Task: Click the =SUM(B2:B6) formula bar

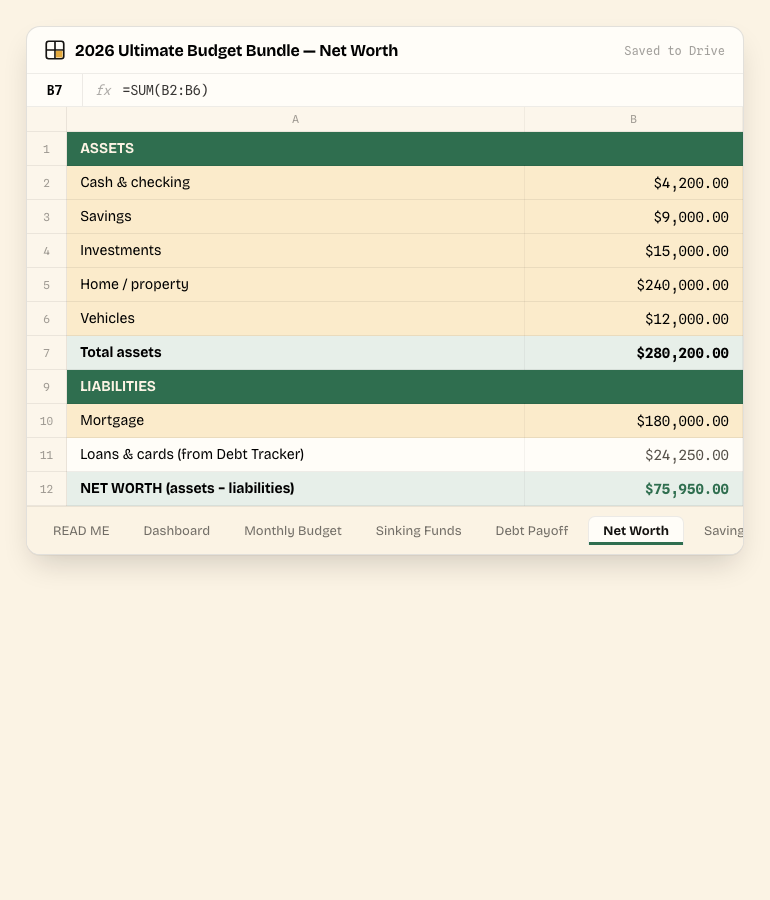Action: (x=413, y=90)
